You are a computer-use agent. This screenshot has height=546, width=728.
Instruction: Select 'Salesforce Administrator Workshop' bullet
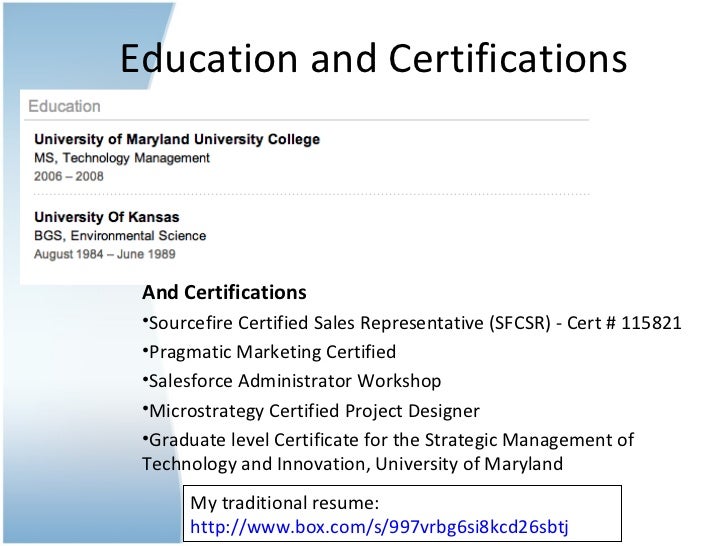[x=292, y=381]
